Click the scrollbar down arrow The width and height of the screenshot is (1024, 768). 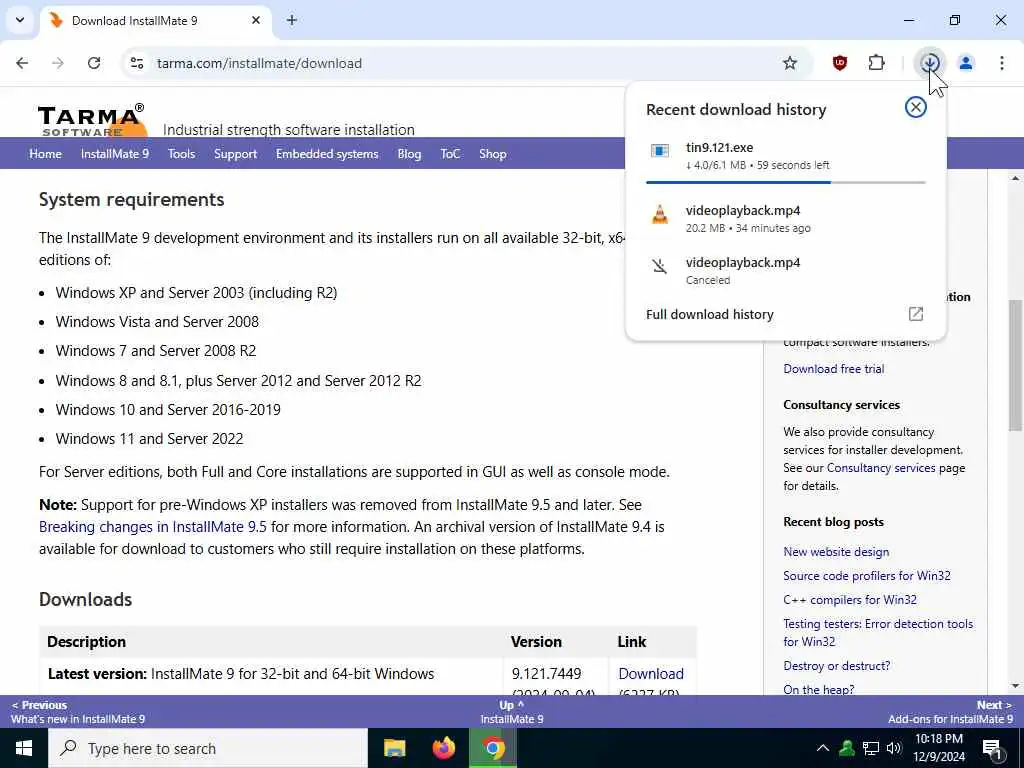[1016, 686]
